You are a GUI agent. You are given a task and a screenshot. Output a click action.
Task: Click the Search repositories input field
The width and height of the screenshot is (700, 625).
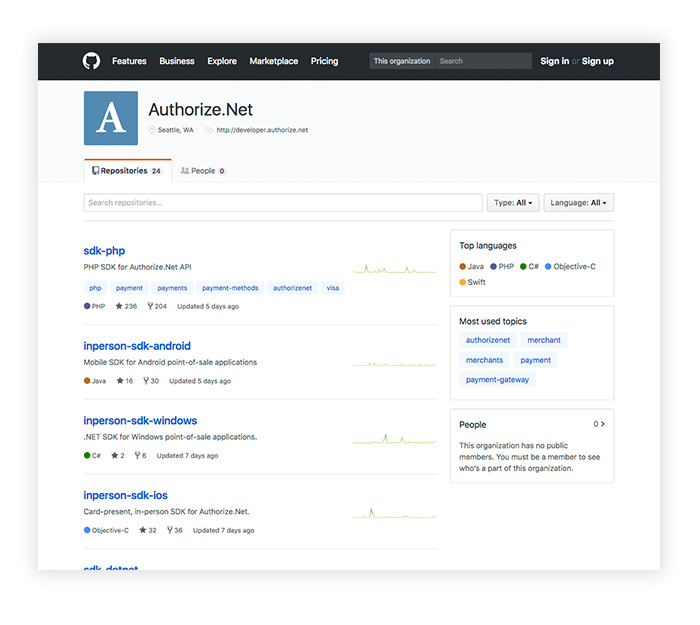[x=283, y=203]
